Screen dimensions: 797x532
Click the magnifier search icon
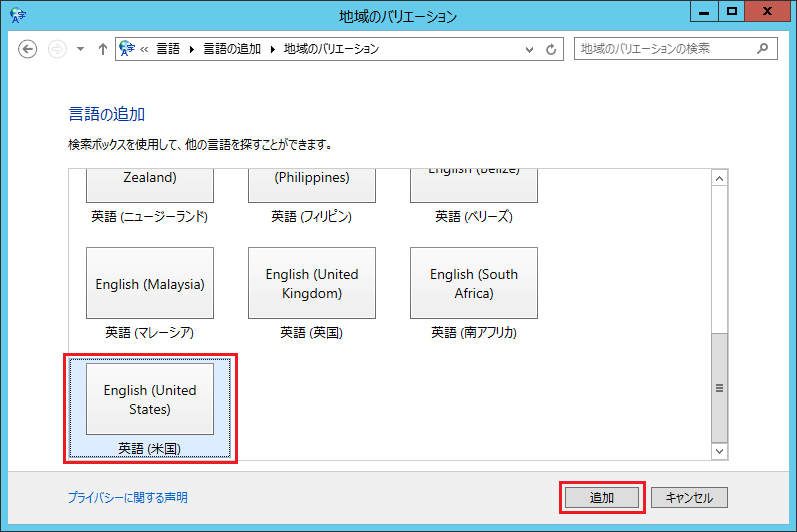tap(762, 49)
